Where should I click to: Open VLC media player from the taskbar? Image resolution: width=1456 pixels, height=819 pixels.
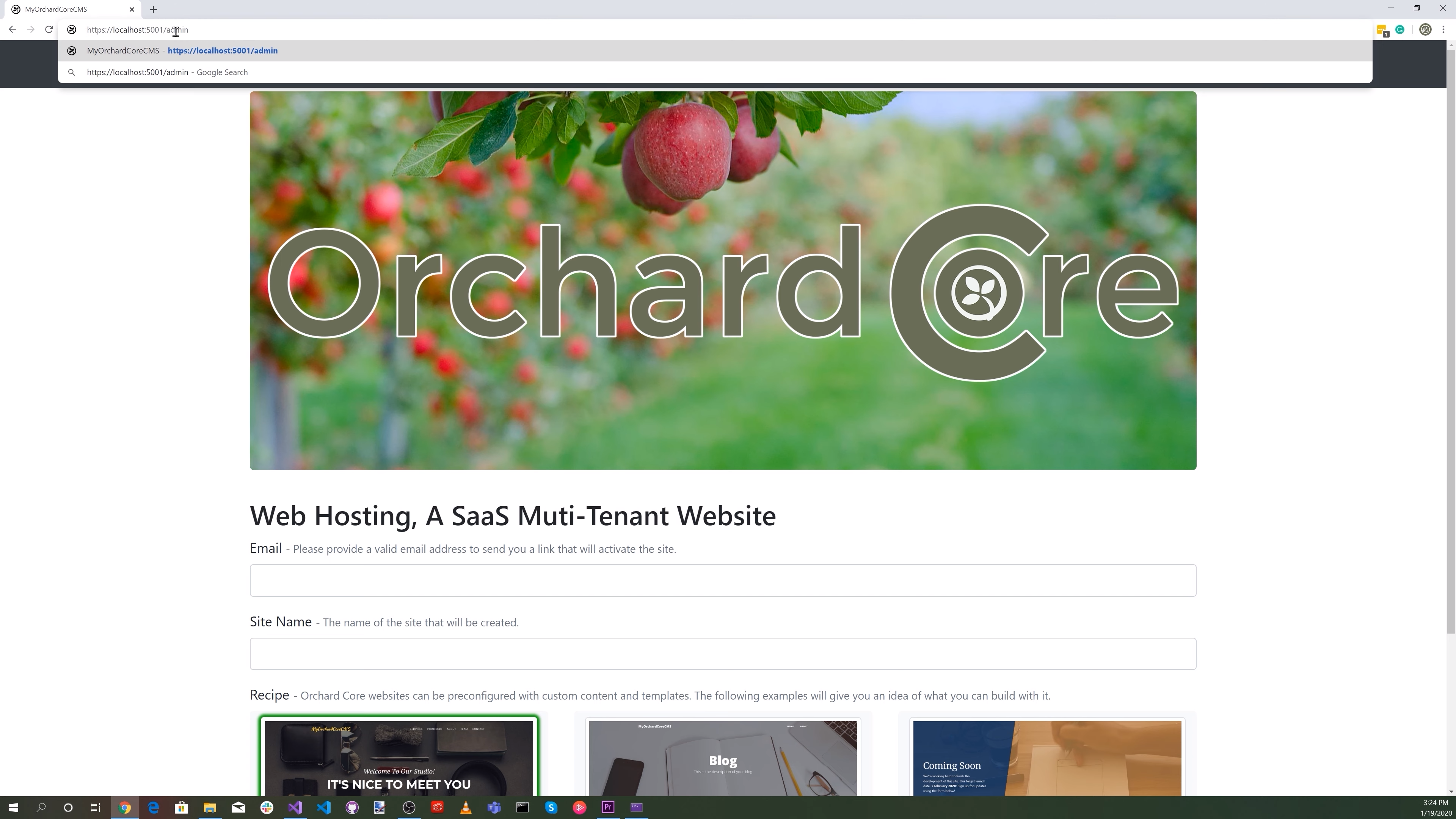pyautogui.click(x=466, y=807)
